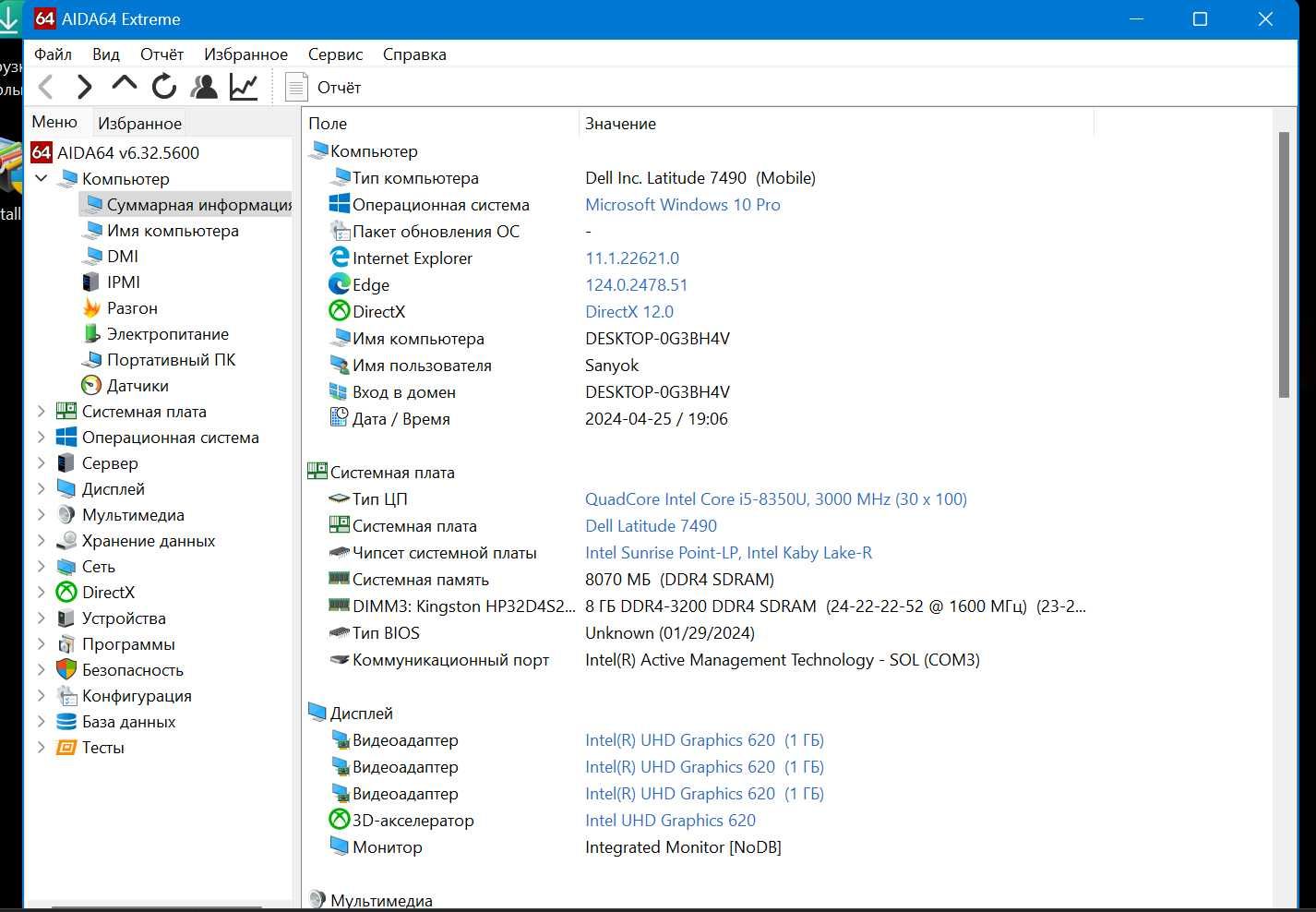Click the AIDA64 v6.32.5600 root node
The image size is (1316, 912).
(x=128, y=152)
